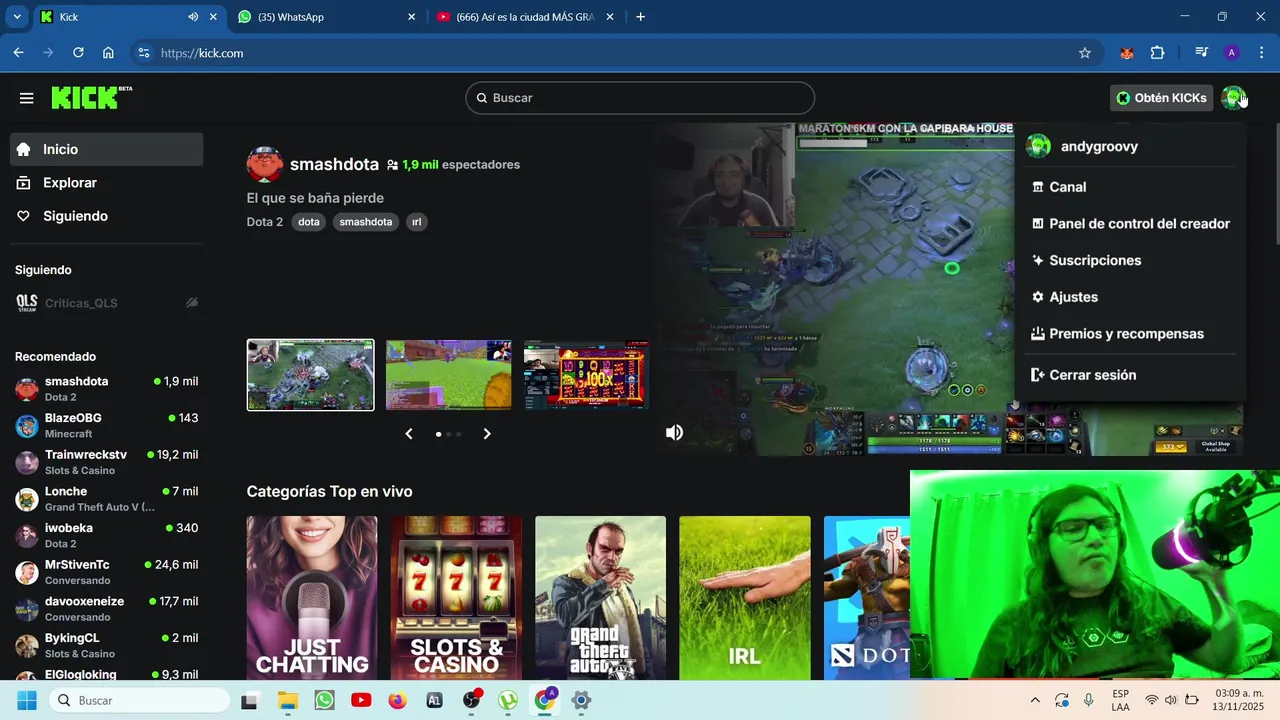Click next carousel arrow
The width and height of the screenshot is (1280, 720).
(487, 434)
